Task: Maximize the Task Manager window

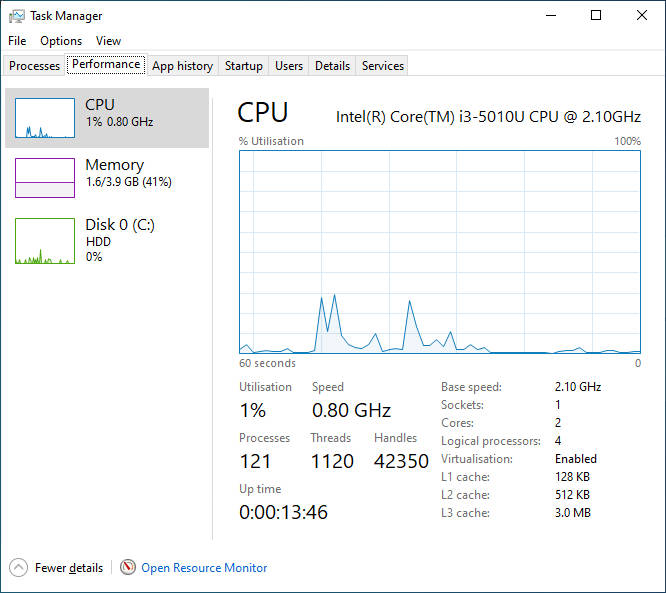Action: [x=596, y=16]
